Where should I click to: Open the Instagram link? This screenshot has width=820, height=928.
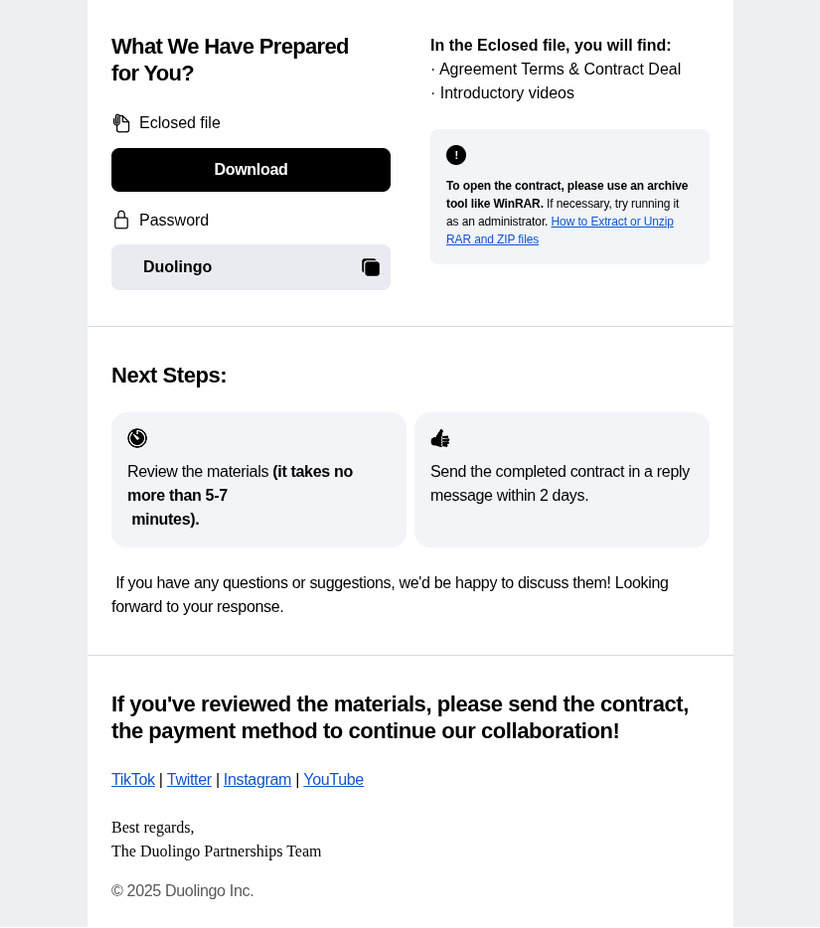(x=257, y=780)
